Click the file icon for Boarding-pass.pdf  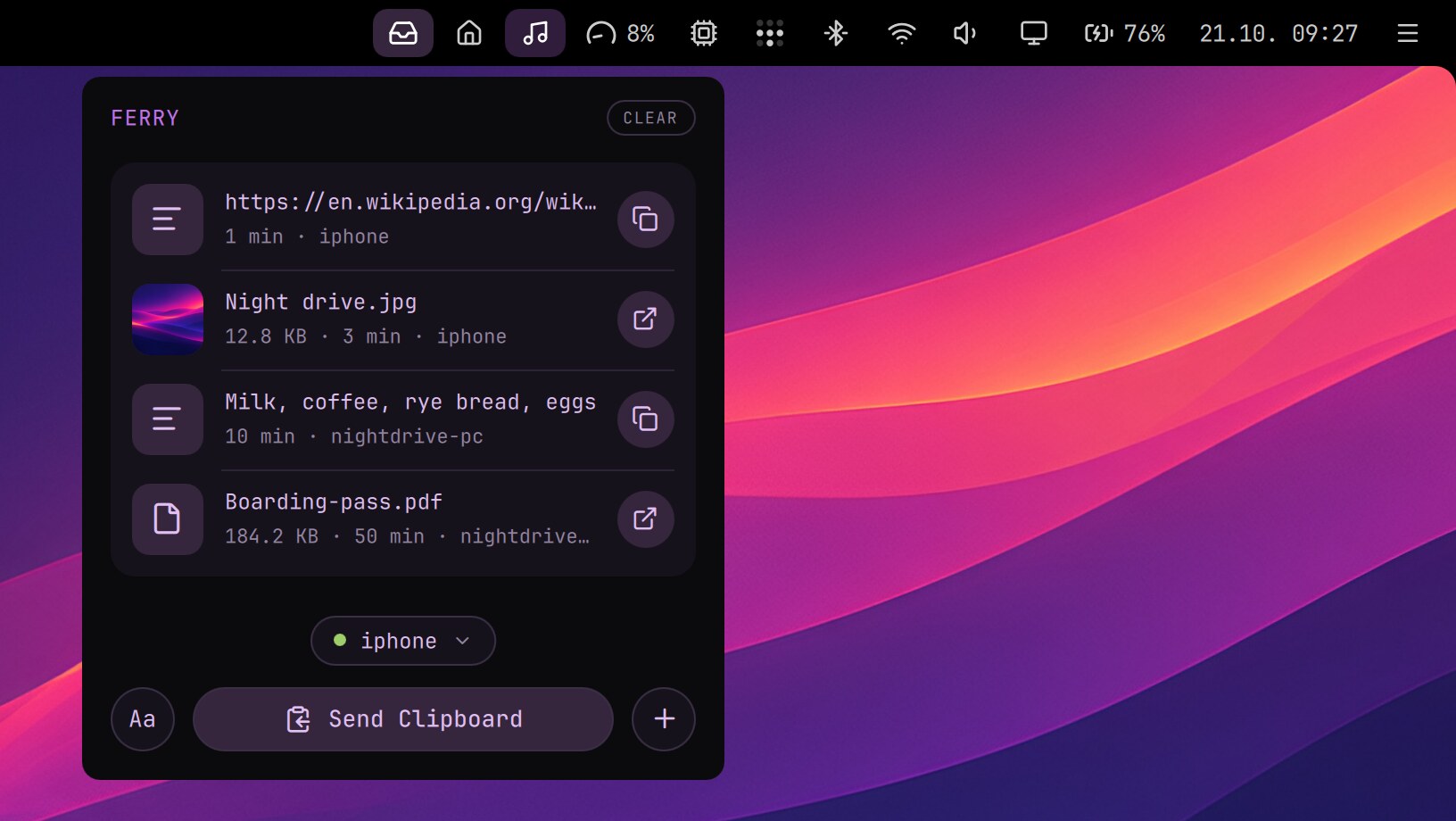168,519
